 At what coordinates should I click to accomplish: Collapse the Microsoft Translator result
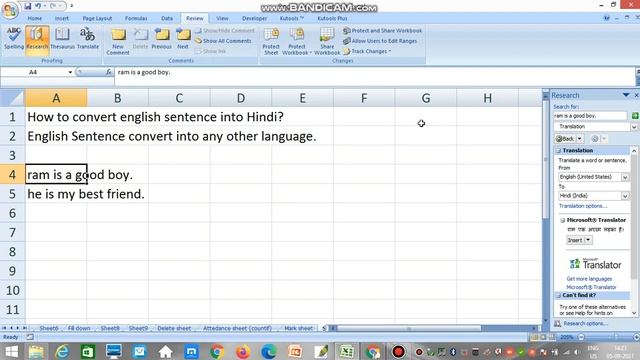click(x=562, y=220)
